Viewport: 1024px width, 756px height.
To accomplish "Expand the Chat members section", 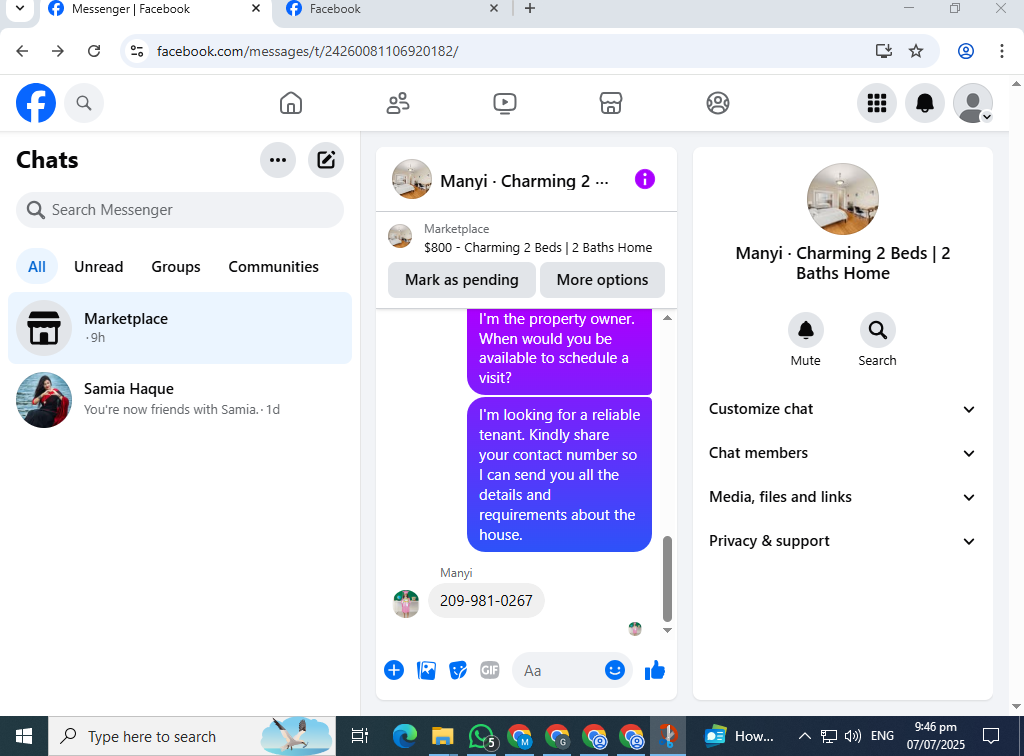I will (842, 453).
